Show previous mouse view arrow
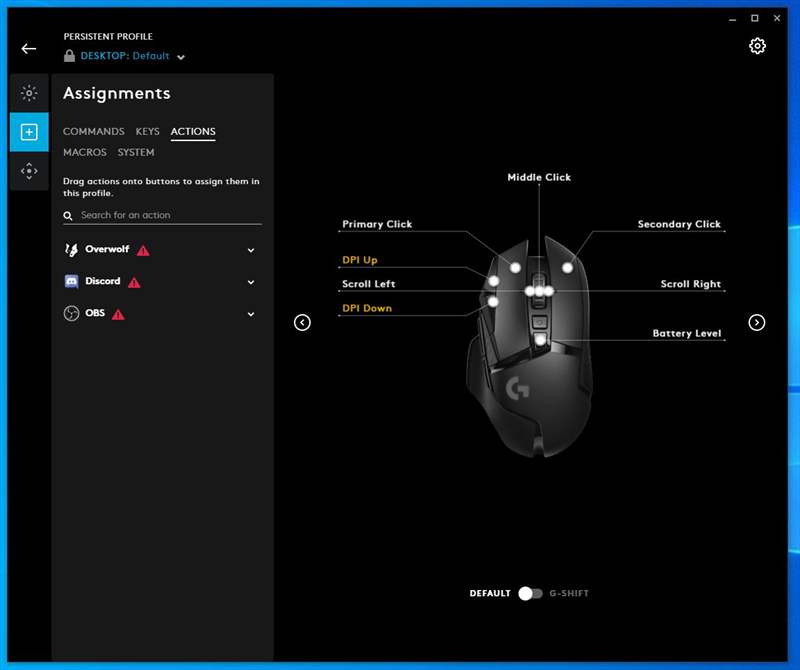The height and width of the screenshot is (670, 800). [x=302, y=322]
